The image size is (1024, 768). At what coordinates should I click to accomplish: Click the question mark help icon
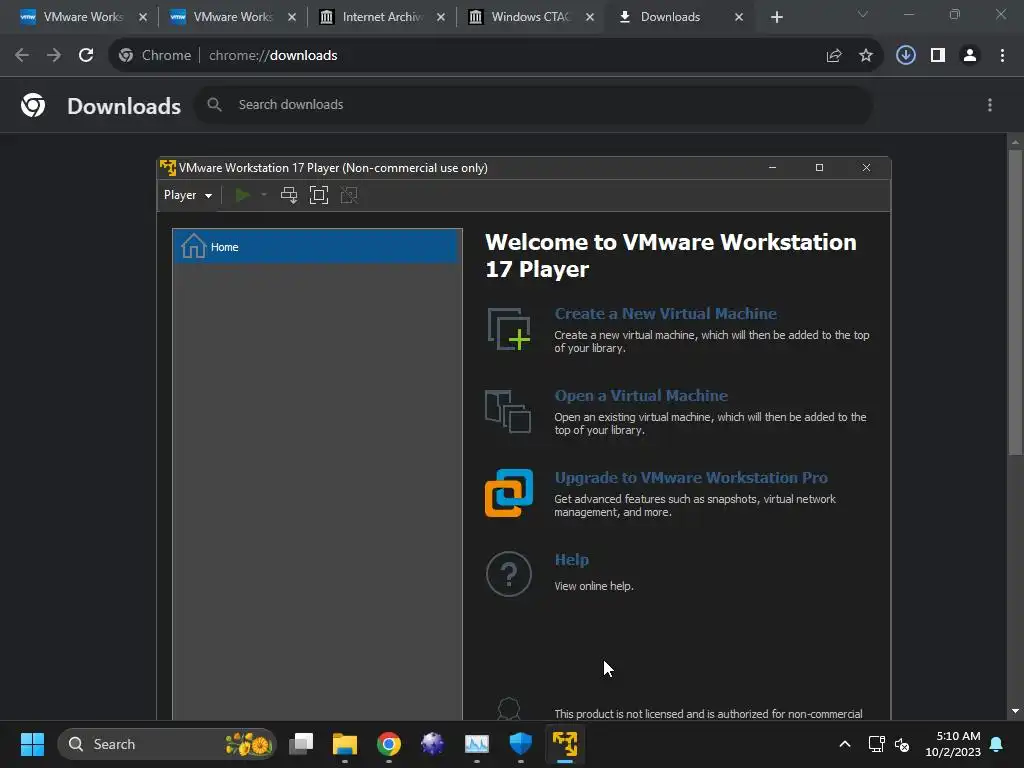509,574
